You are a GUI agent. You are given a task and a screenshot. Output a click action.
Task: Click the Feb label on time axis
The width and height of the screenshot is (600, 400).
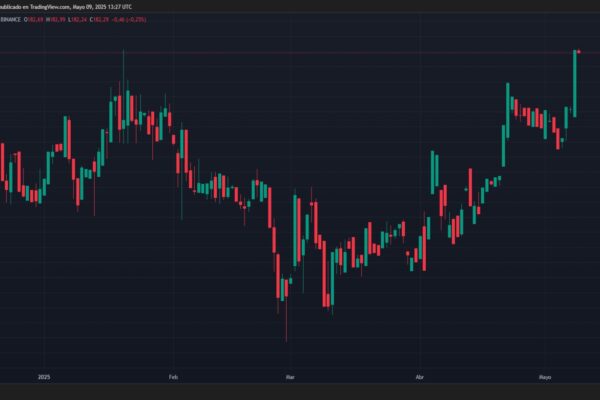[x=173, y=377]
